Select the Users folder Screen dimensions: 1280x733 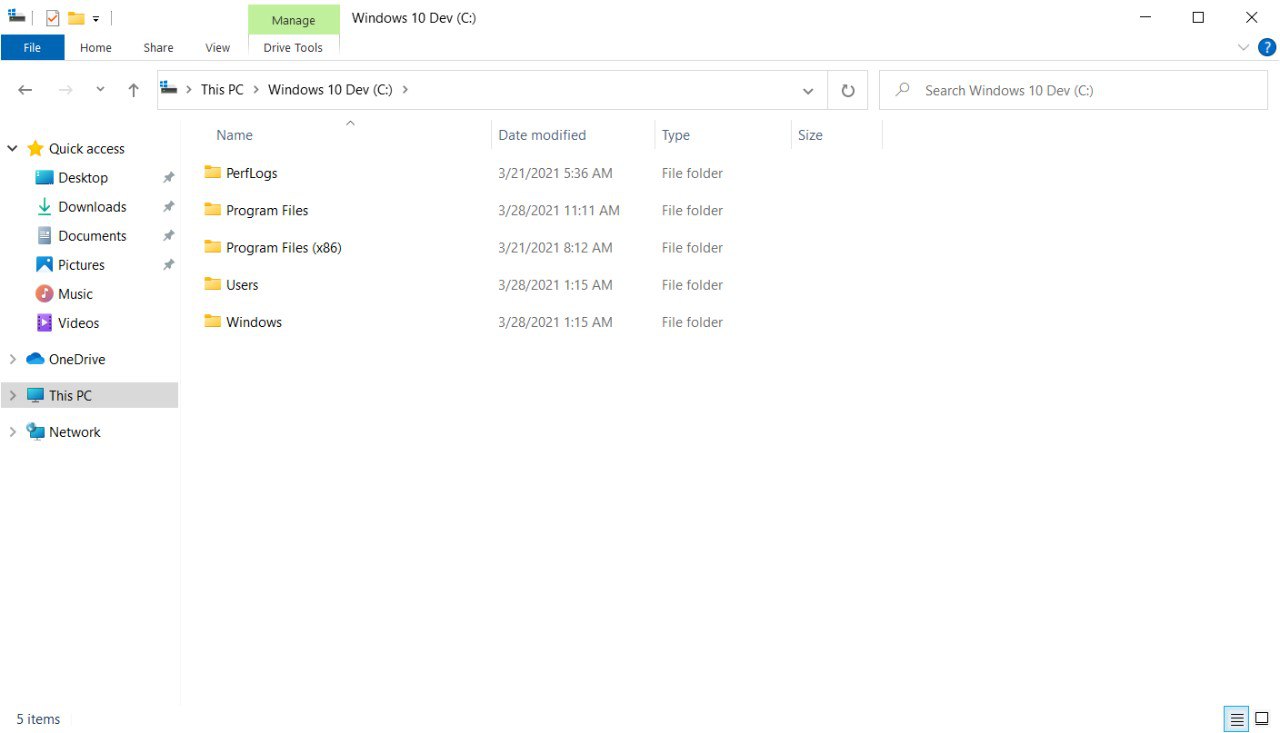242,285
